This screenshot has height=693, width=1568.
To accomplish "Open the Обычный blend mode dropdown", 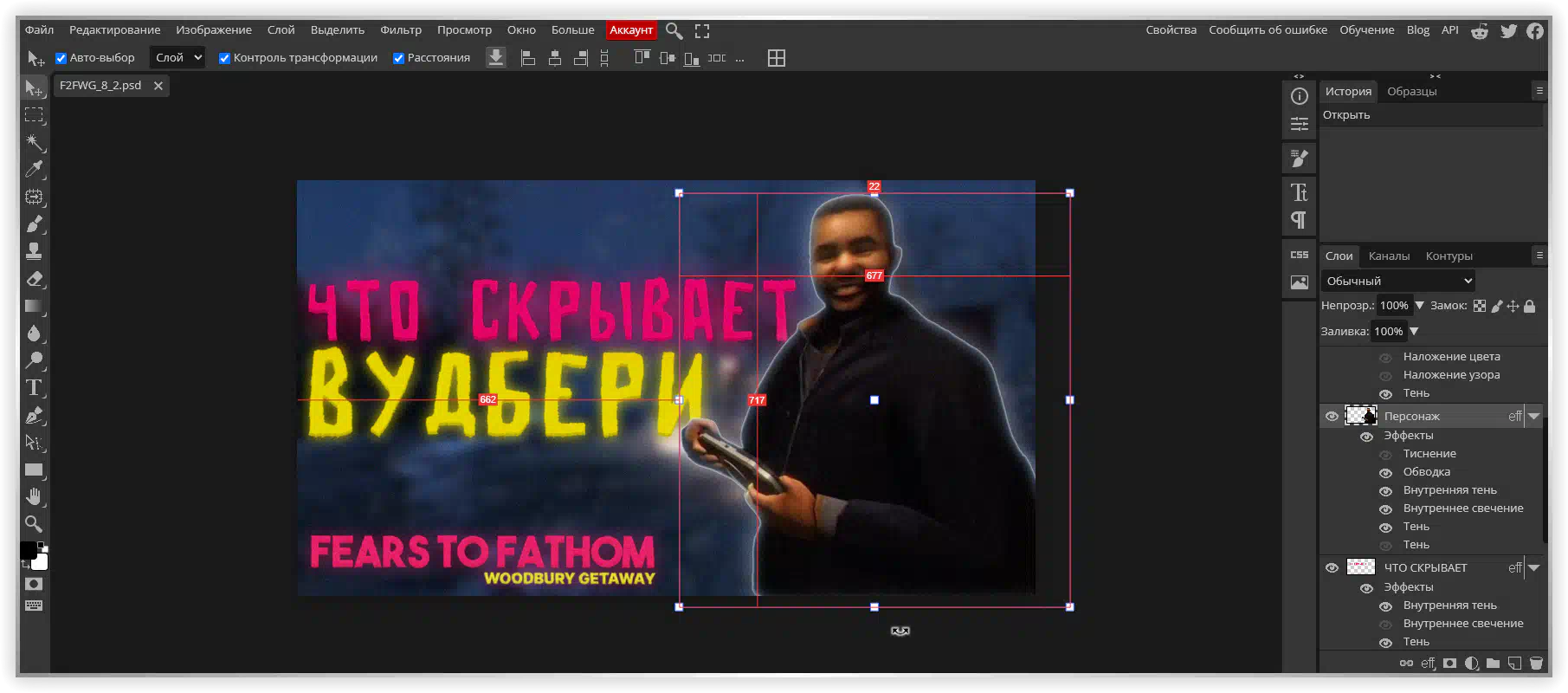I will (x=1397, y=281).
